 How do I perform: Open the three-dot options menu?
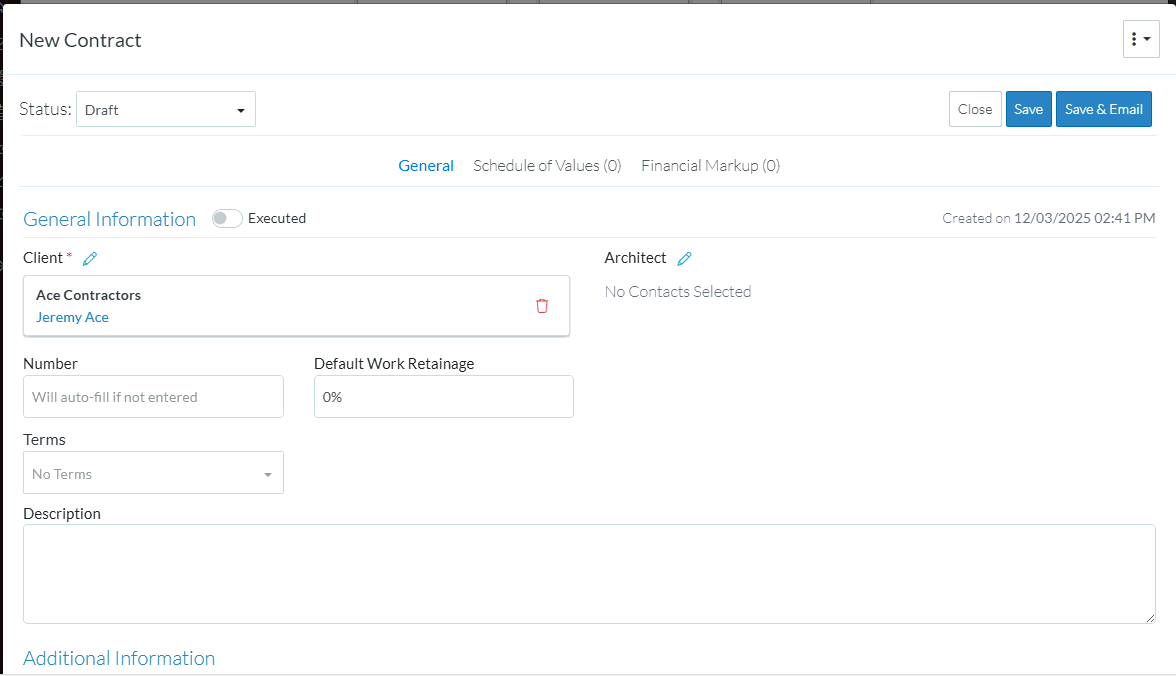tap(1140, 39)
